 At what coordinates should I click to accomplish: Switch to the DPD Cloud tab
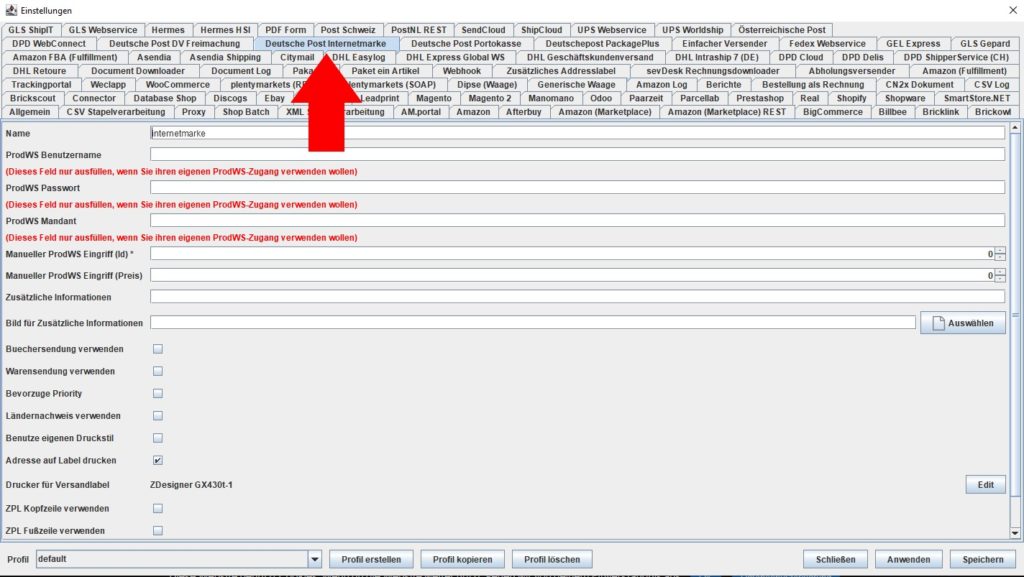click(x=801, y=57)
